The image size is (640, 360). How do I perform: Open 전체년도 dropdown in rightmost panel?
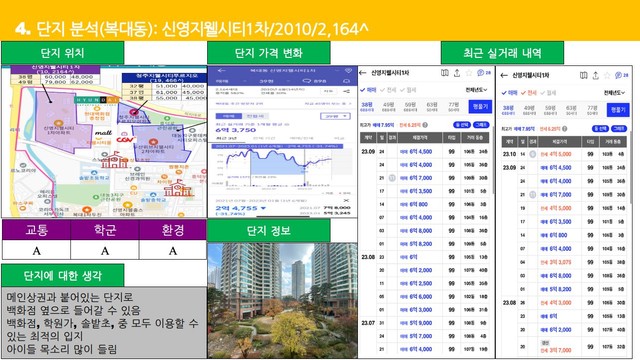tap(614, 93)
